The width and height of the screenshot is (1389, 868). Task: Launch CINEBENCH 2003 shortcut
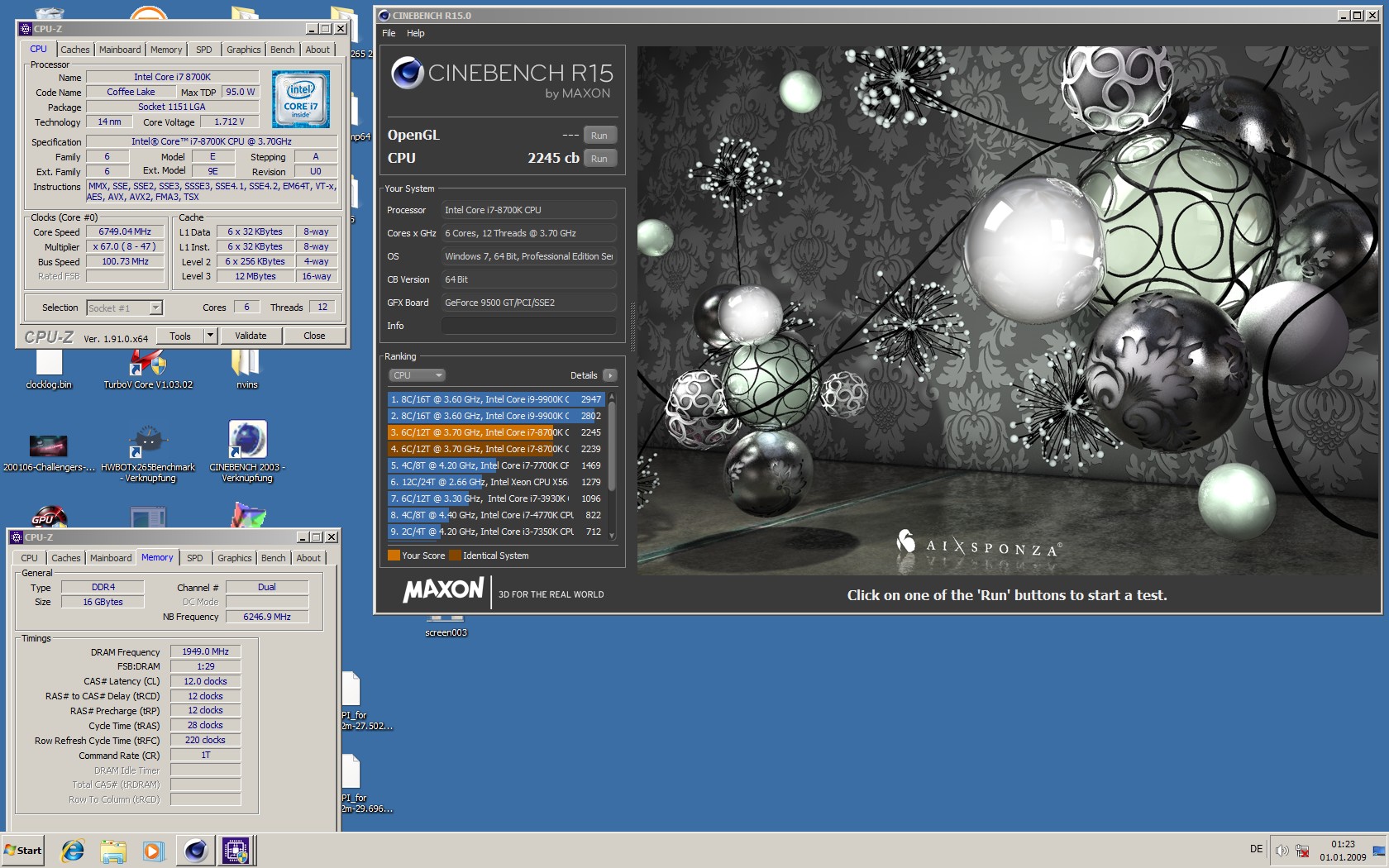(247, 451)
